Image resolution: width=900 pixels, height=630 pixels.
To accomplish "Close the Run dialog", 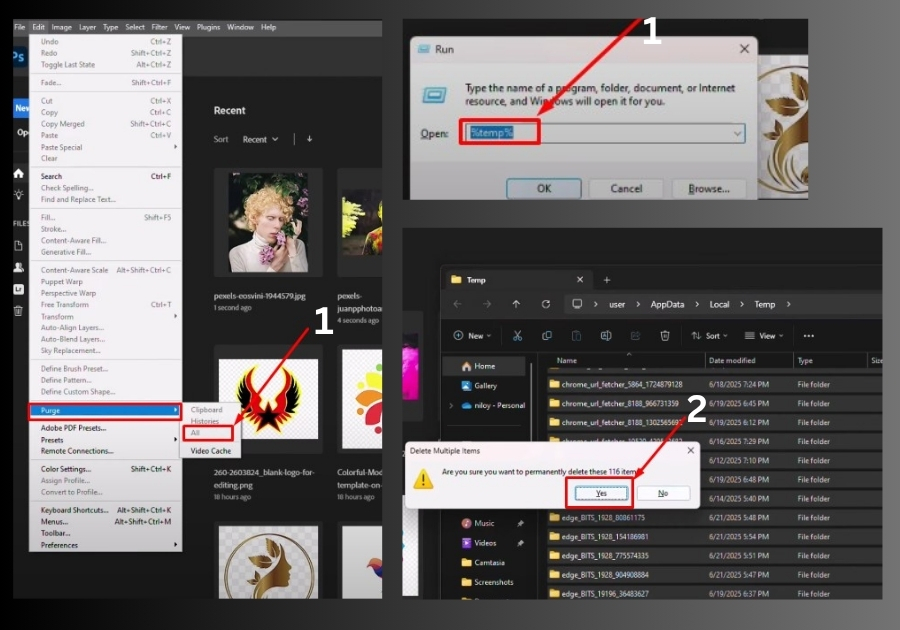I will (x=744, y=49).
